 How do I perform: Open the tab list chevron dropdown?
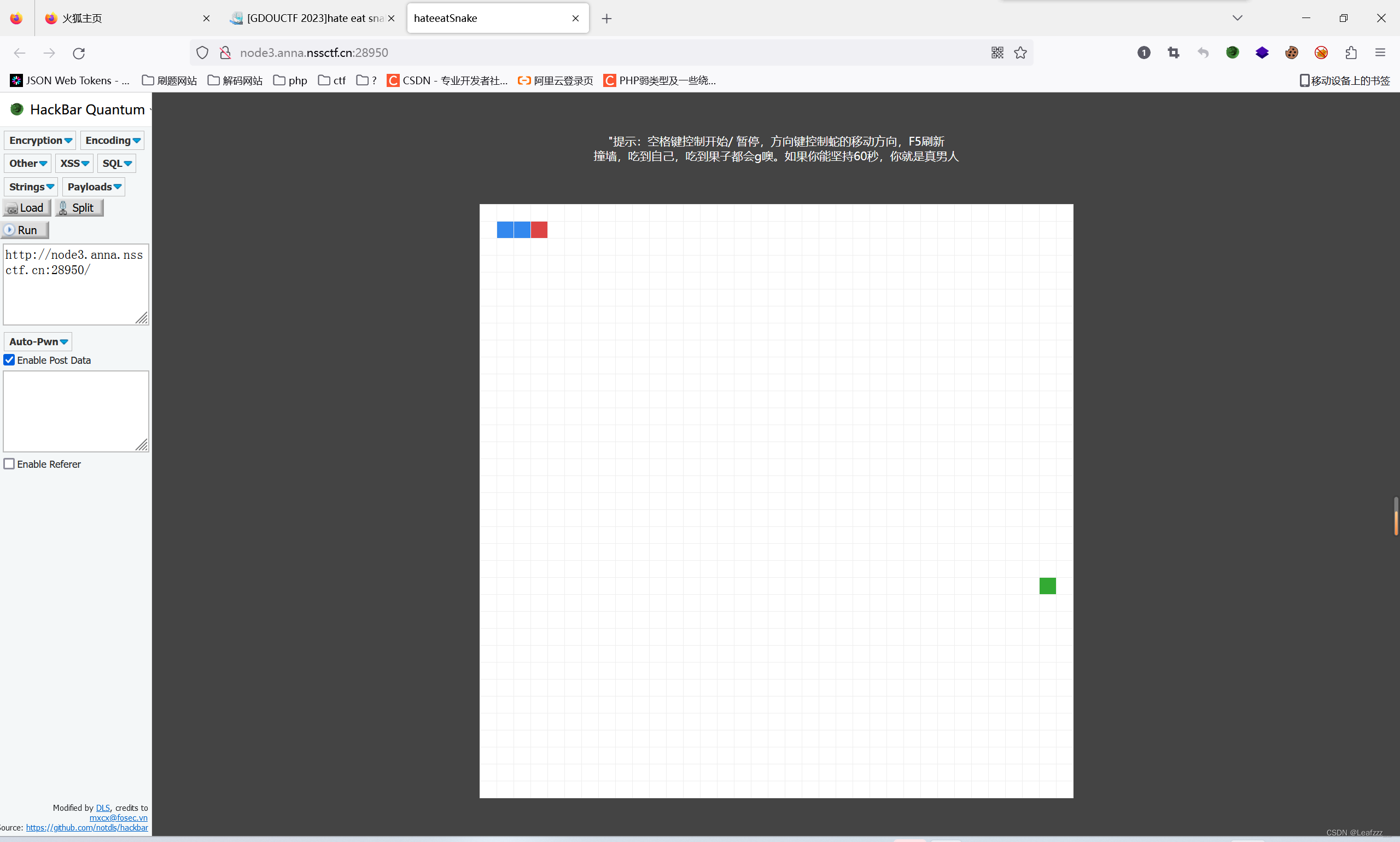pyautogui.click(x=1237, y=18)
